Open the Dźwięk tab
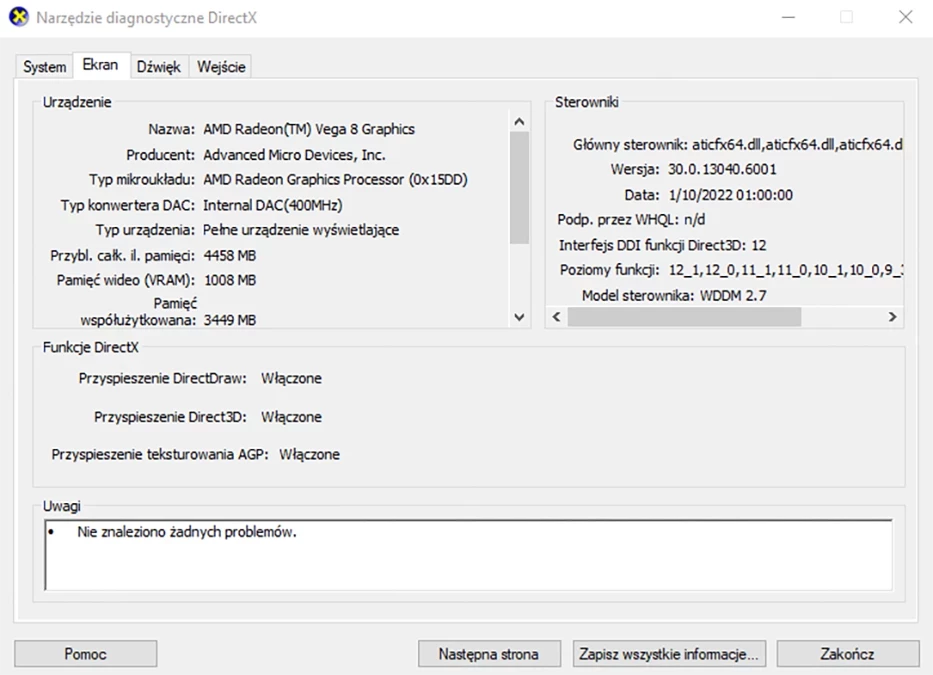The image size is (933, 675). pos(158,67)
